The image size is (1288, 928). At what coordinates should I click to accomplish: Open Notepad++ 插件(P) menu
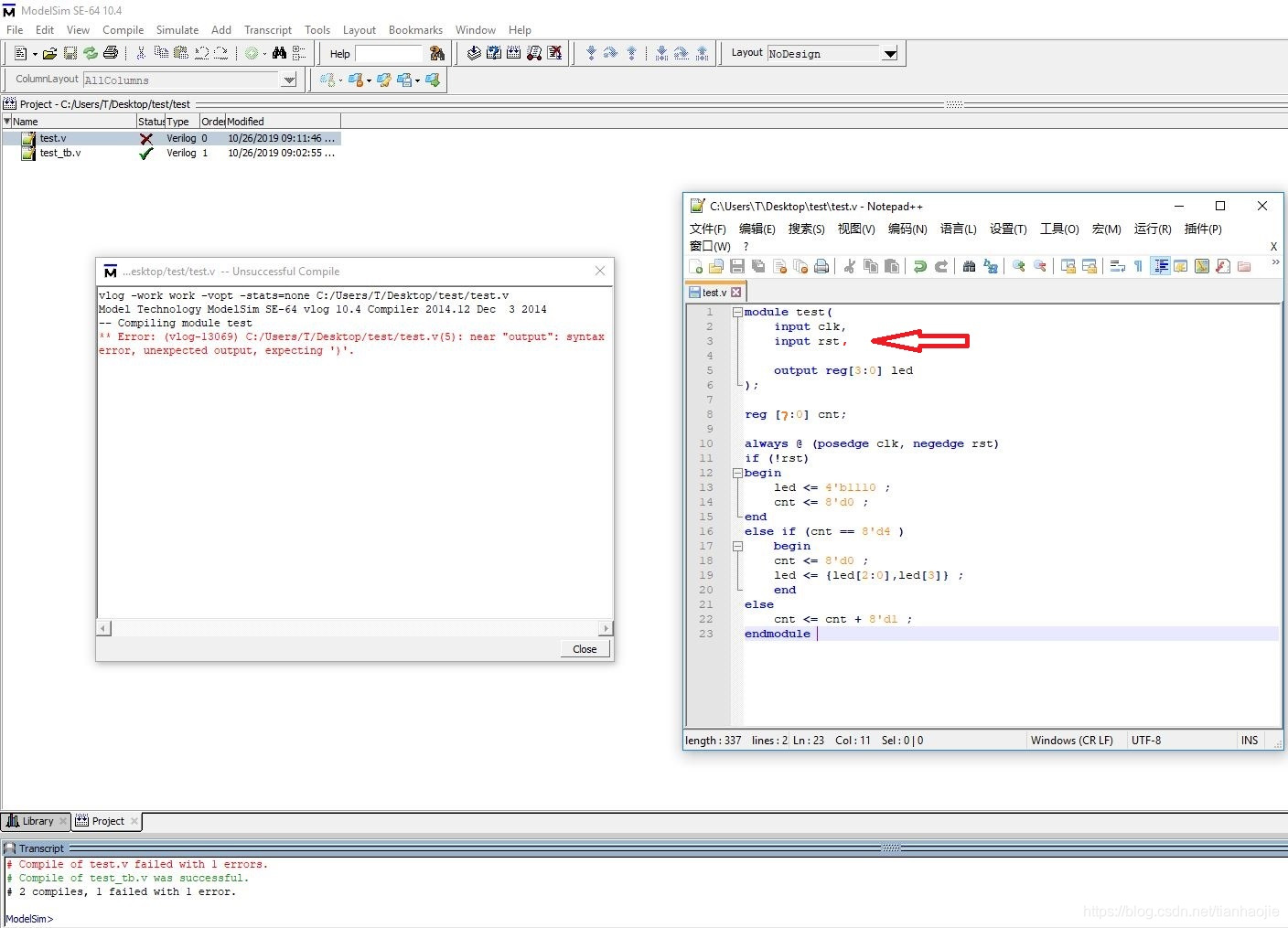[x=1203, y=229]
